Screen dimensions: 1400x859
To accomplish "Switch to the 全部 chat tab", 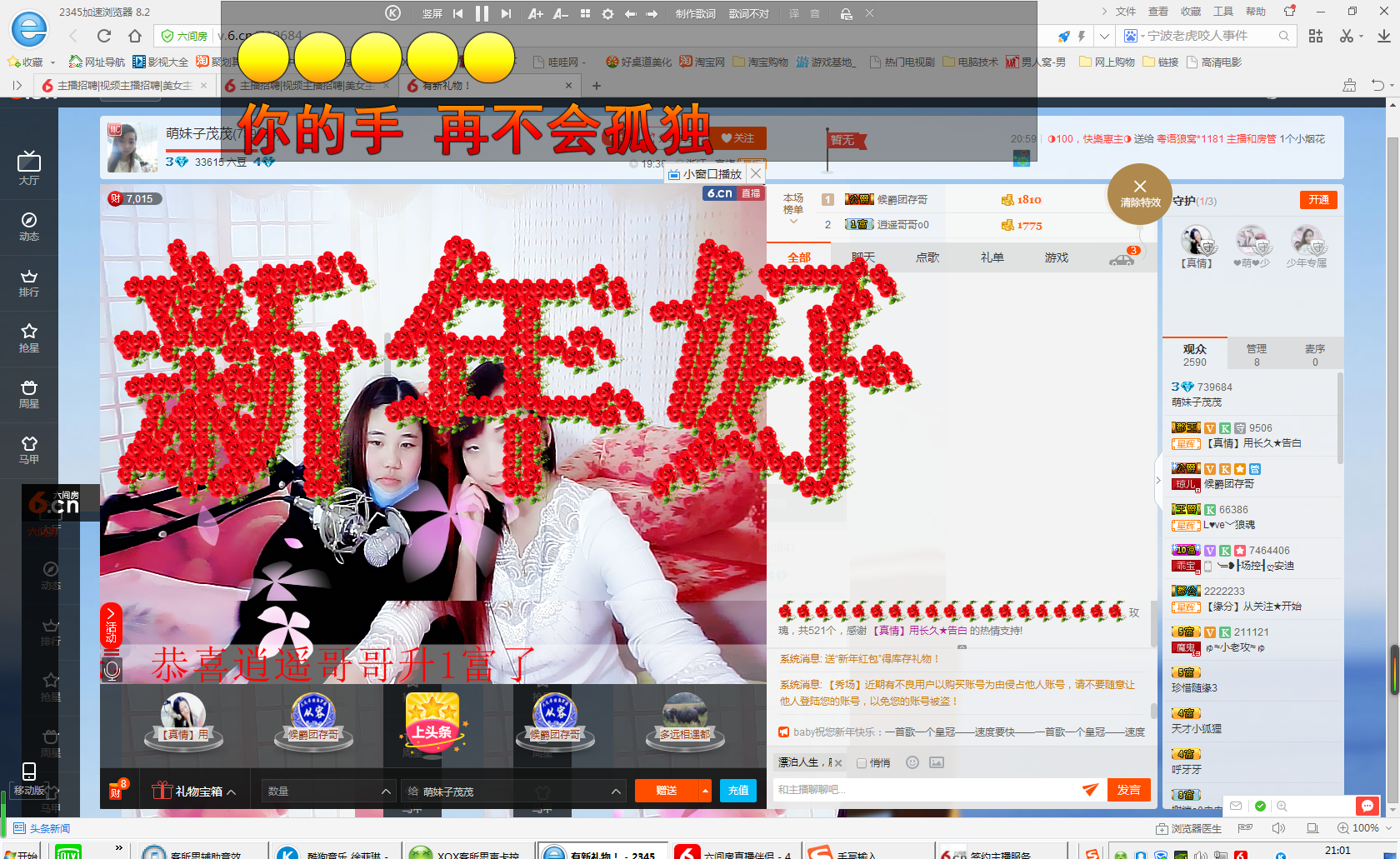I will click(798, 257).
